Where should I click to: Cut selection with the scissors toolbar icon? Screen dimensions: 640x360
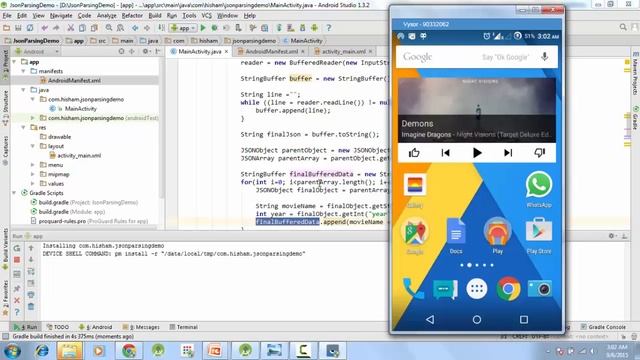[71, 28]
